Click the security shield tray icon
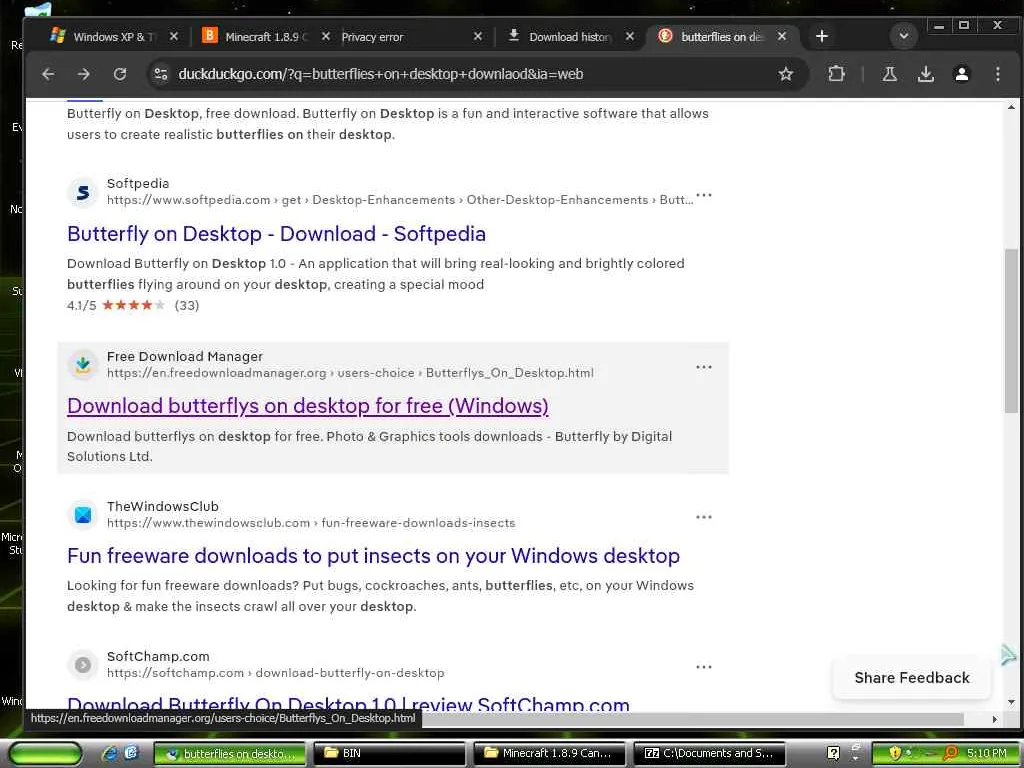This screenshot has height=768, width=1024. (895, 753)
